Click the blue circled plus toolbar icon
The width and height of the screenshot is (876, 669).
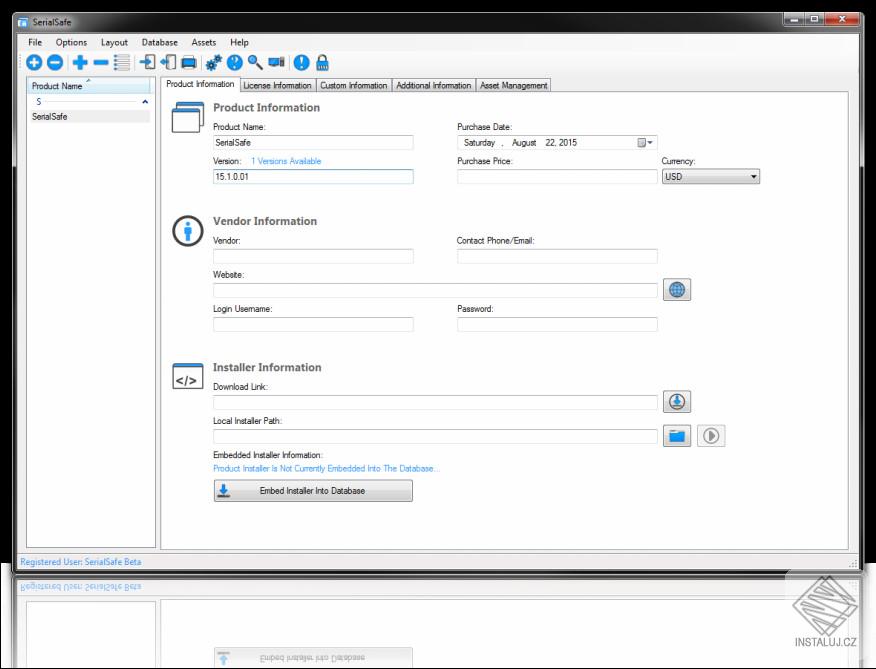[34, 63]
